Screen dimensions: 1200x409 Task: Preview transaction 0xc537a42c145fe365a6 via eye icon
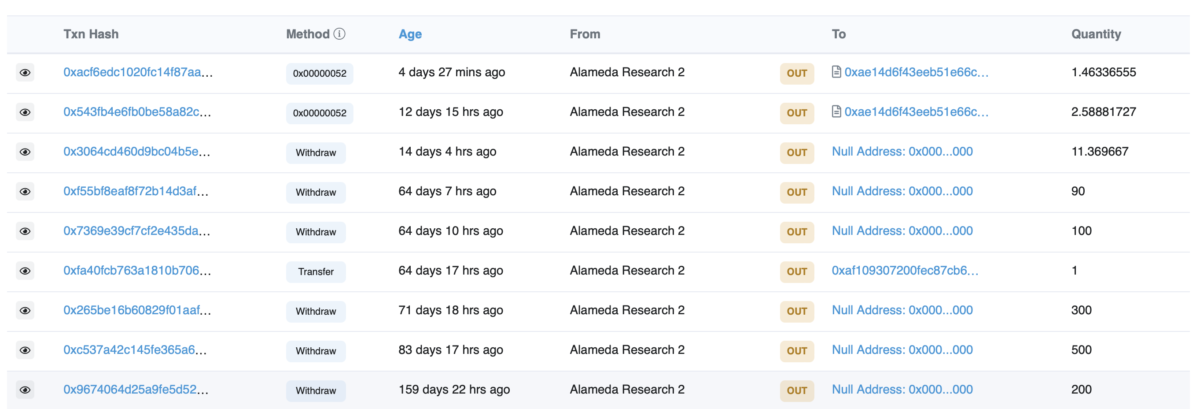[x=25, y=351]
